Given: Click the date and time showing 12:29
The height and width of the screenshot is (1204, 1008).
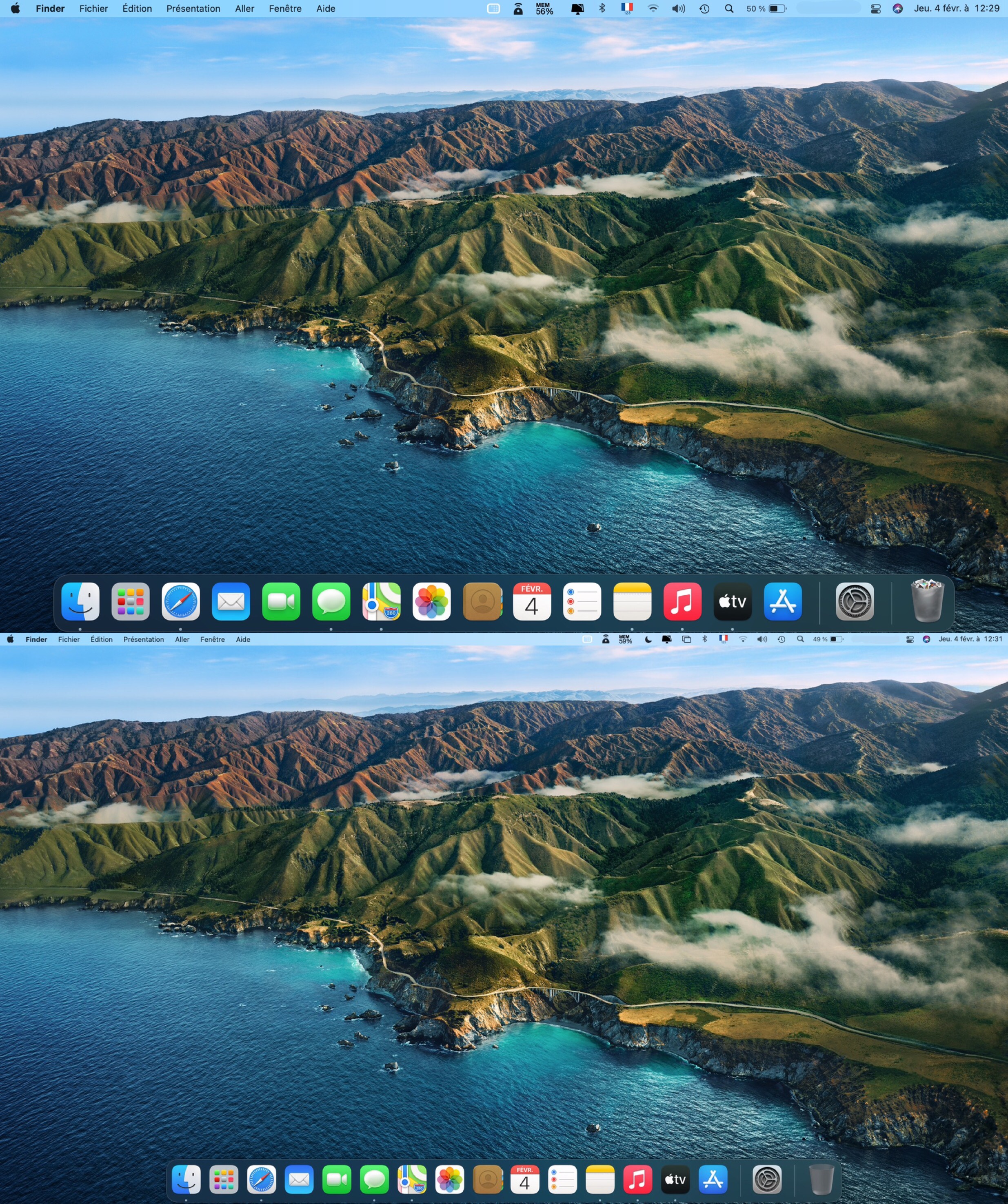Looking at the screenshot, I should click(x=957, y=9).
